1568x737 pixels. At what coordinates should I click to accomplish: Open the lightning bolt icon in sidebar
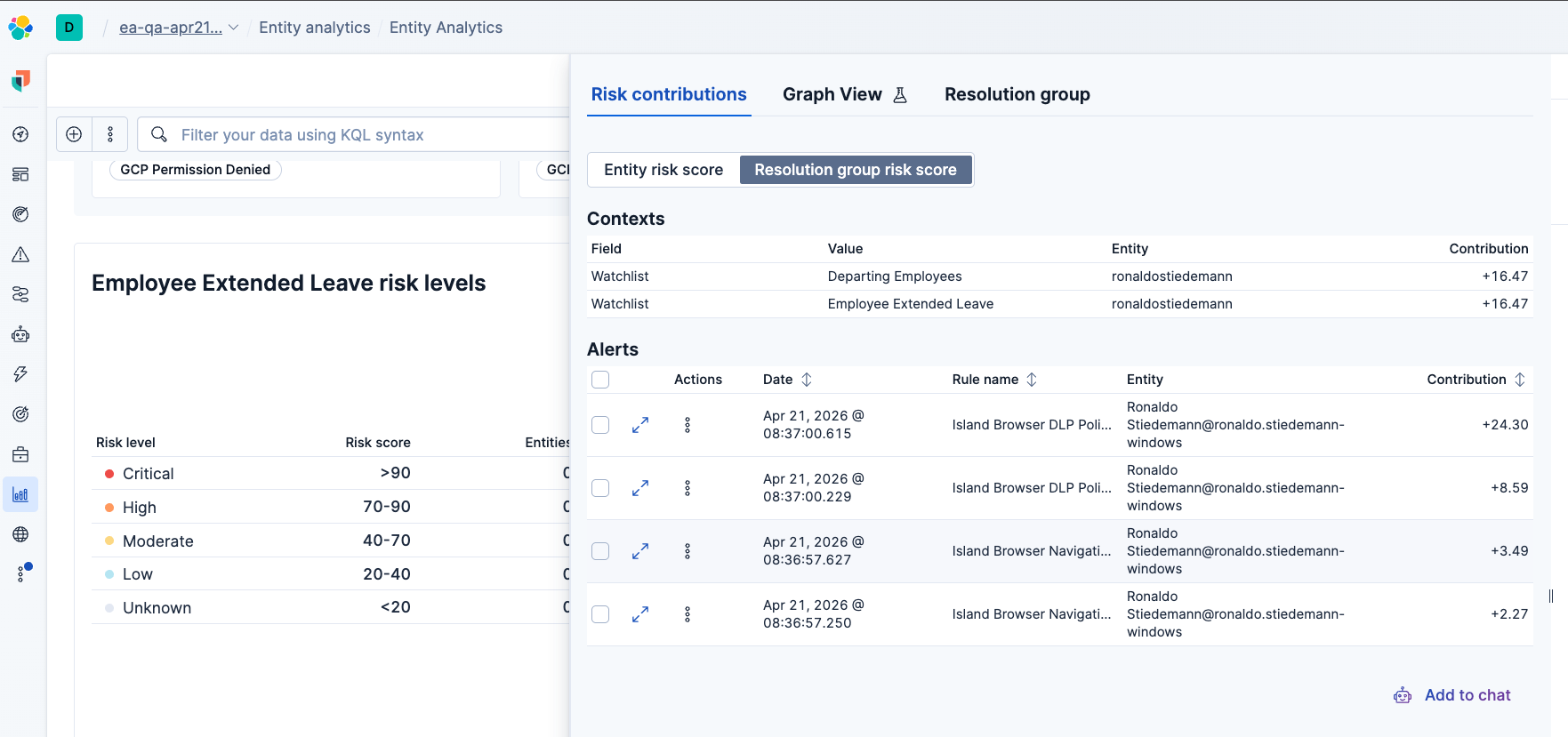[20, 374]
